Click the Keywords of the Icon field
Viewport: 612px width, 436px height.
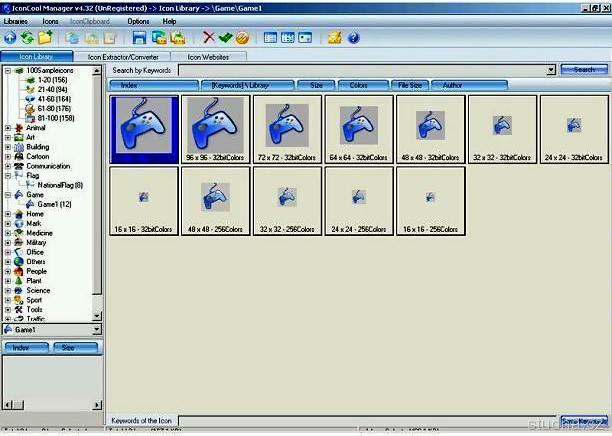(367, 421)
